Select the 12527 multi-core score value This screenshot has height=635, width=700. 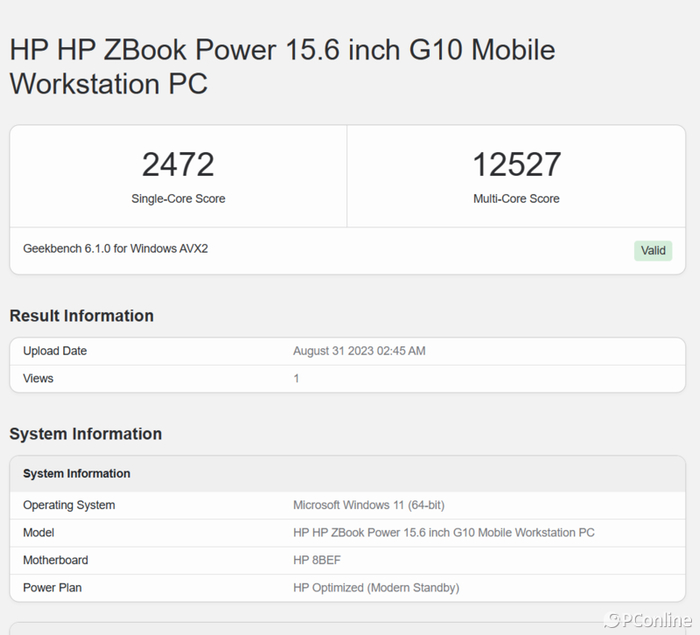[517, 164]
